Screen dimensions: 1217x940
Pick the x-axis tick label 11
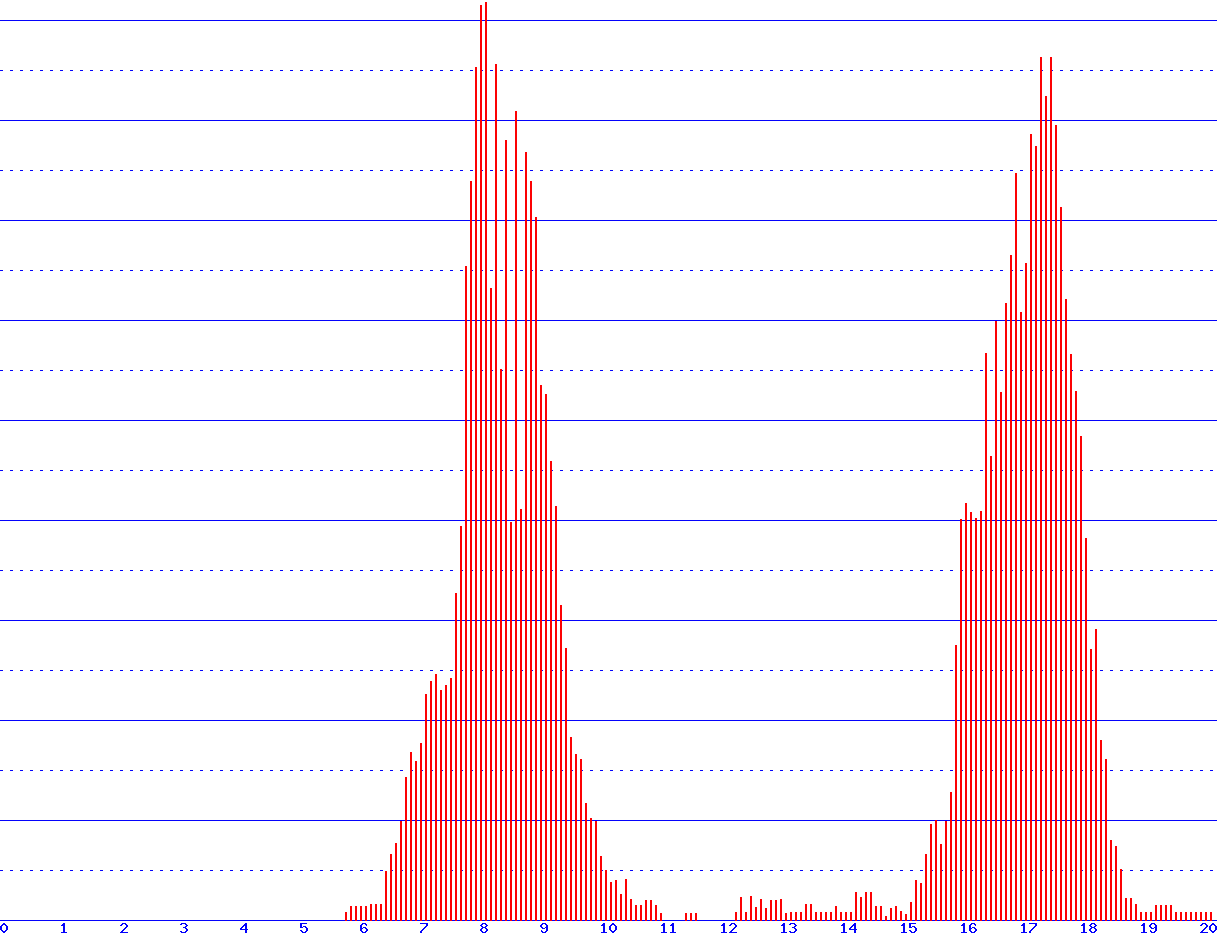click(668, 929)
